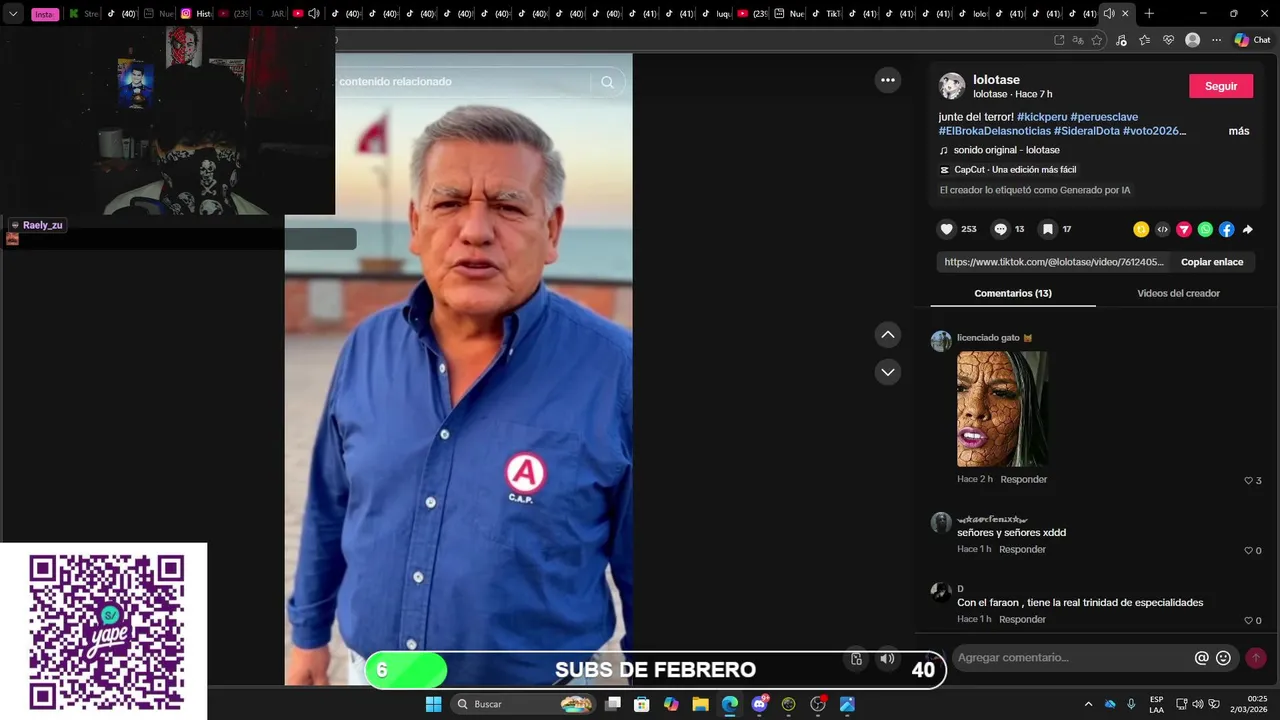1280x720 pixels.
Task: Add page to favorites with star icon
Action: click(x=1097, y=40)
